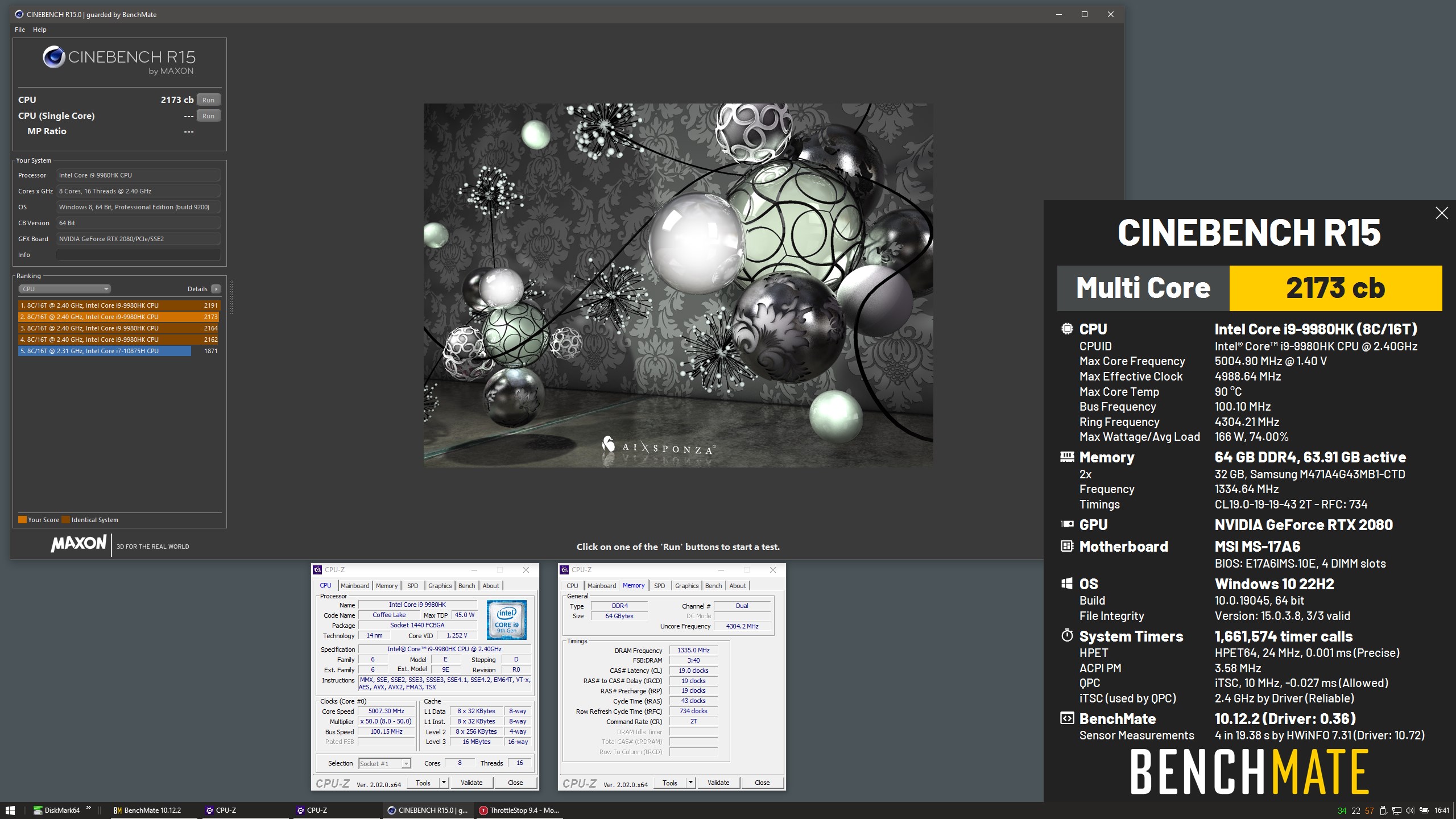
Task: Click orange 57 temperature tray indicator
Action: [x=1369, y=811]
